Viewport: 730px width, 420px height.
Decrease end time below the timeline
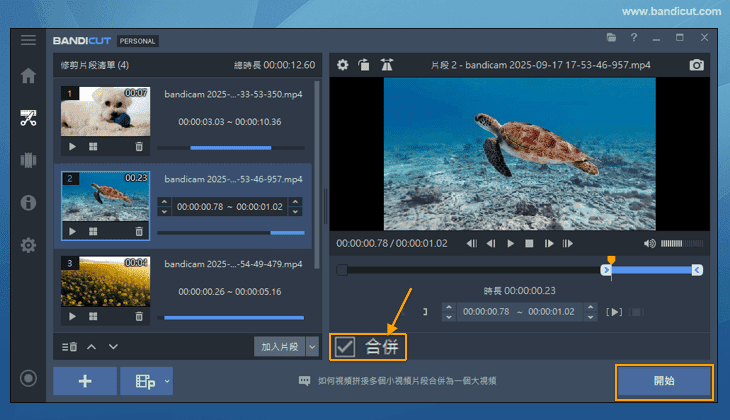[590, 317]
